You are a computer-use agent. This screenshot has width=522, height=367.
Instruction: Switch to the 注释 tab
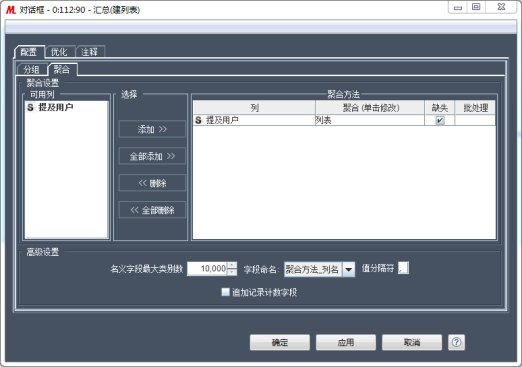pyautogui.click(x=89, y=52)
